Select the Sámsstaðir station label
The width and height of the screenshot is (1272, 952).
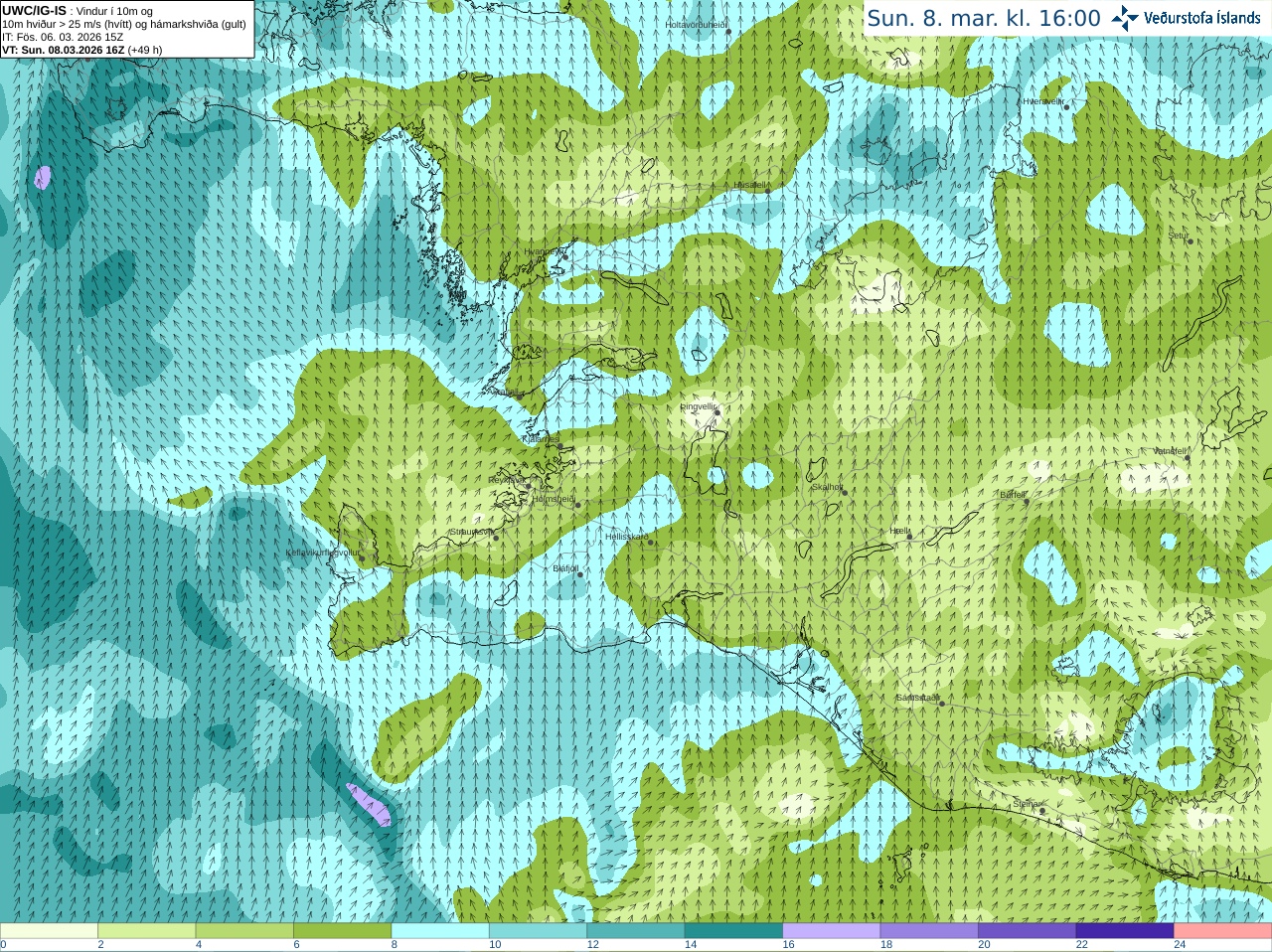[917, 698]
